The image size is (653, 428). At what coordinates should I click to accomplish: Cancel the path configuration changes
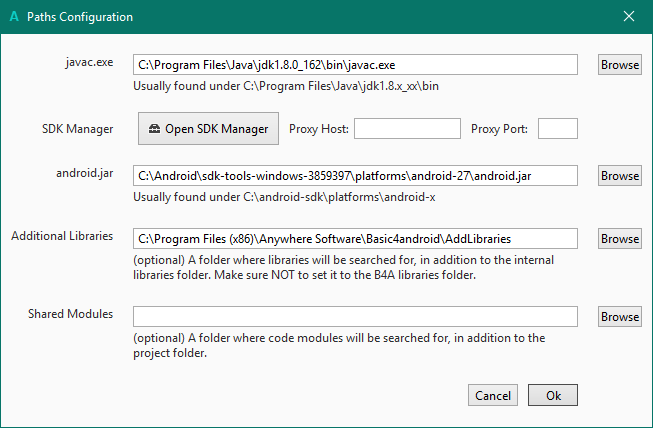(x=493, y=395)
